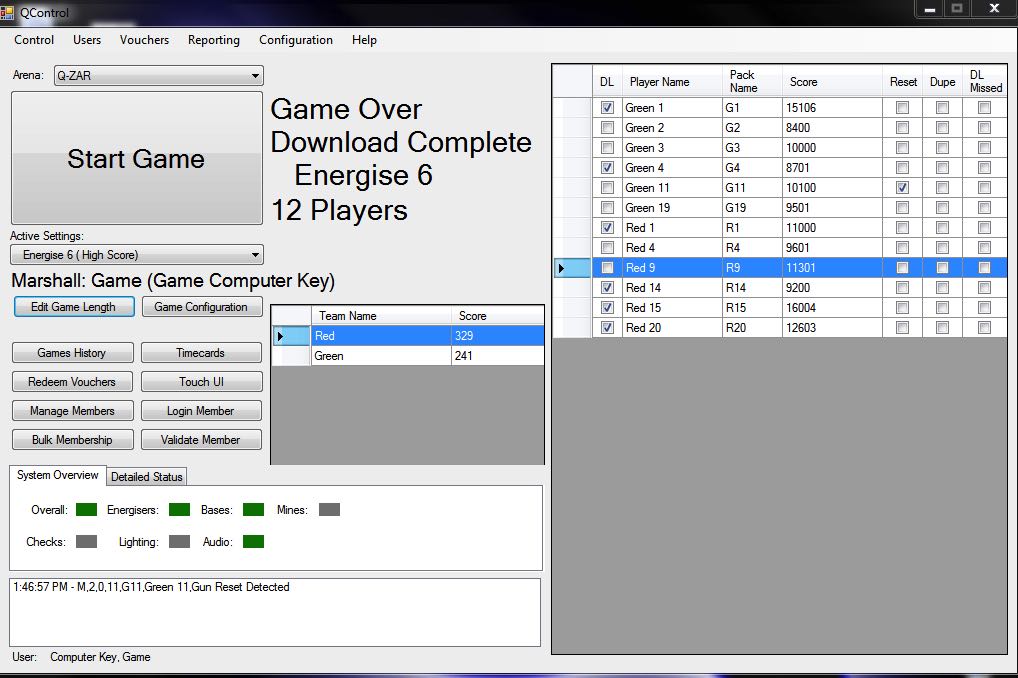
Task: Click the row arrow beside Red 9
Action: coord(562,268)
